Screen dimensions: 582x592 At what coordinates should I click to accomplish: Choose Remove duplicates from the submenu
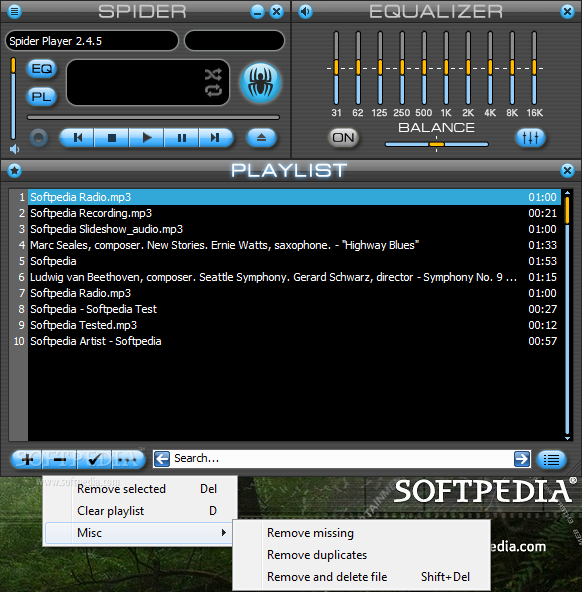pyautogui.click(x=362, y=555)
